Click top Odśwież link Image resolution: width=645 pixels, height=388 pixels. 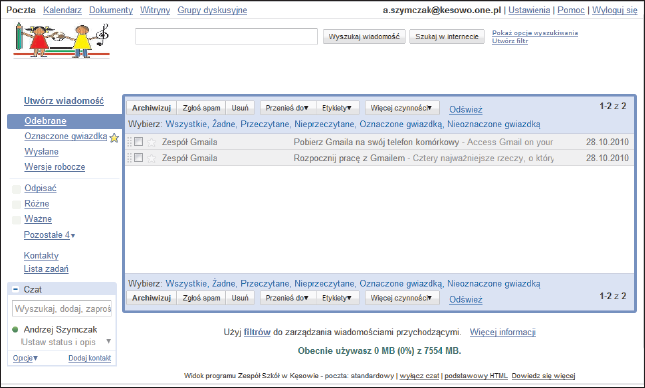[x=466, y=110]
